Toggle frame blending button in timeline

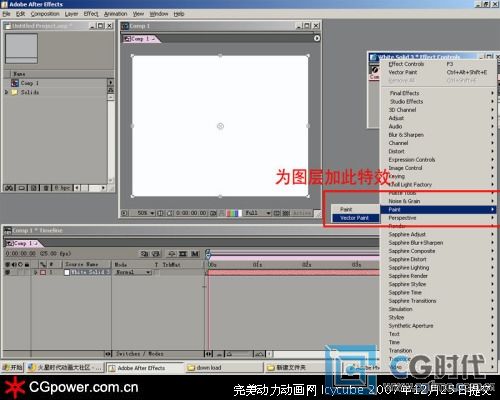(x=183, y=254)
